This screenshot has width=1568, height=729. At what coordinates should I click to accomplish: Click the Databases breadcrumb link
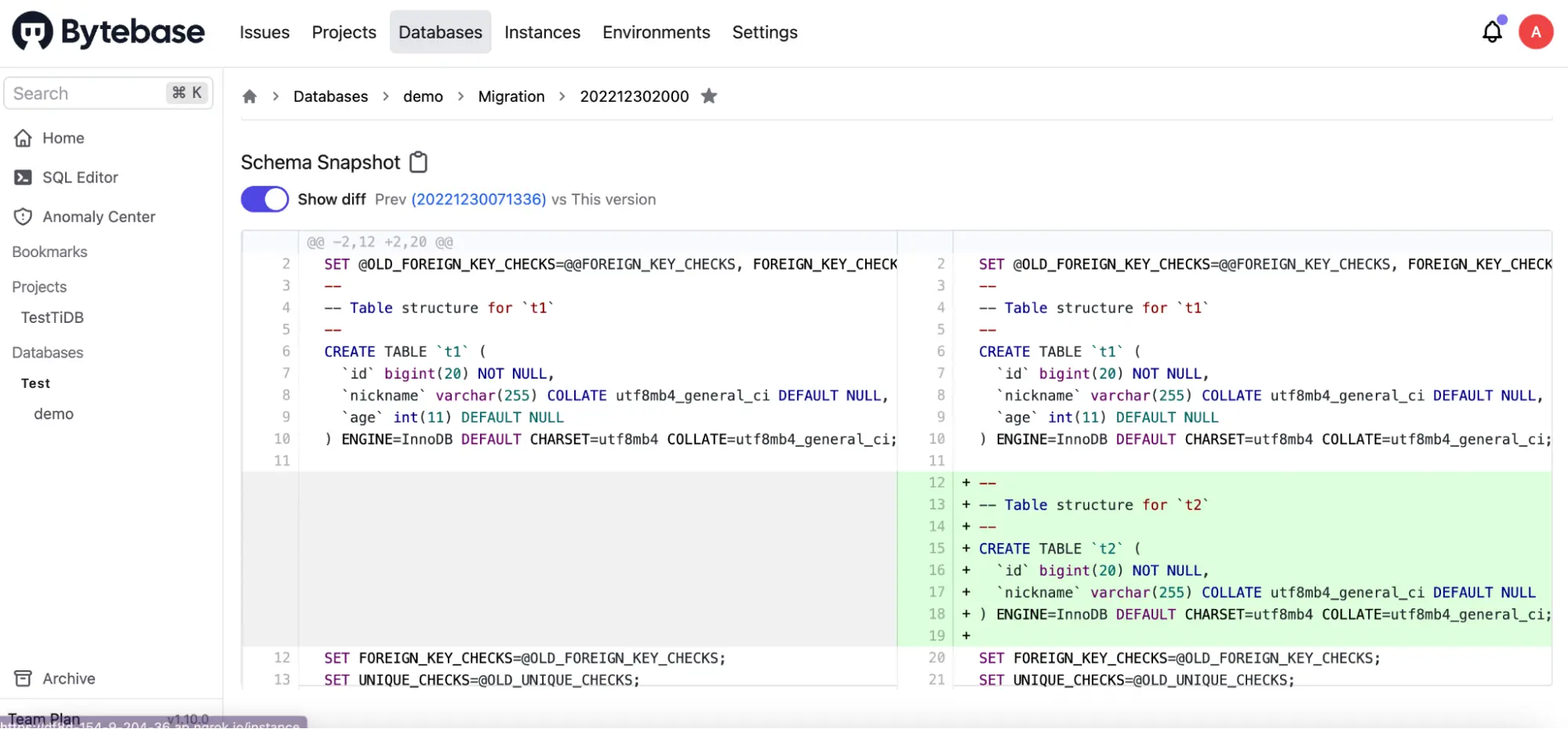330,96
